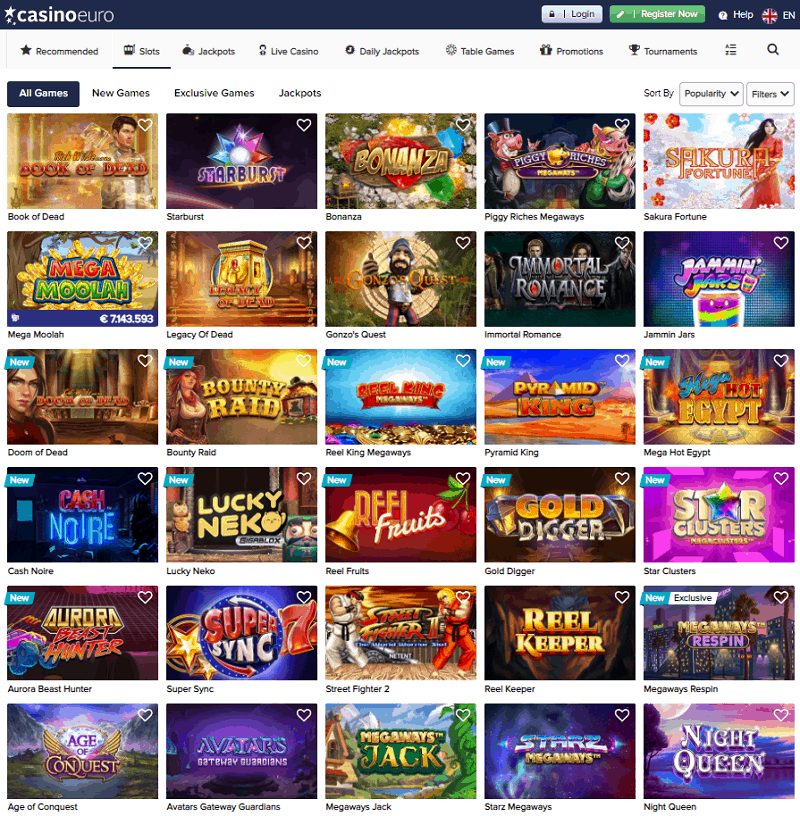Click the casinoeuro star logo
This screenshot has height=816, width=800.
[10, 15]
